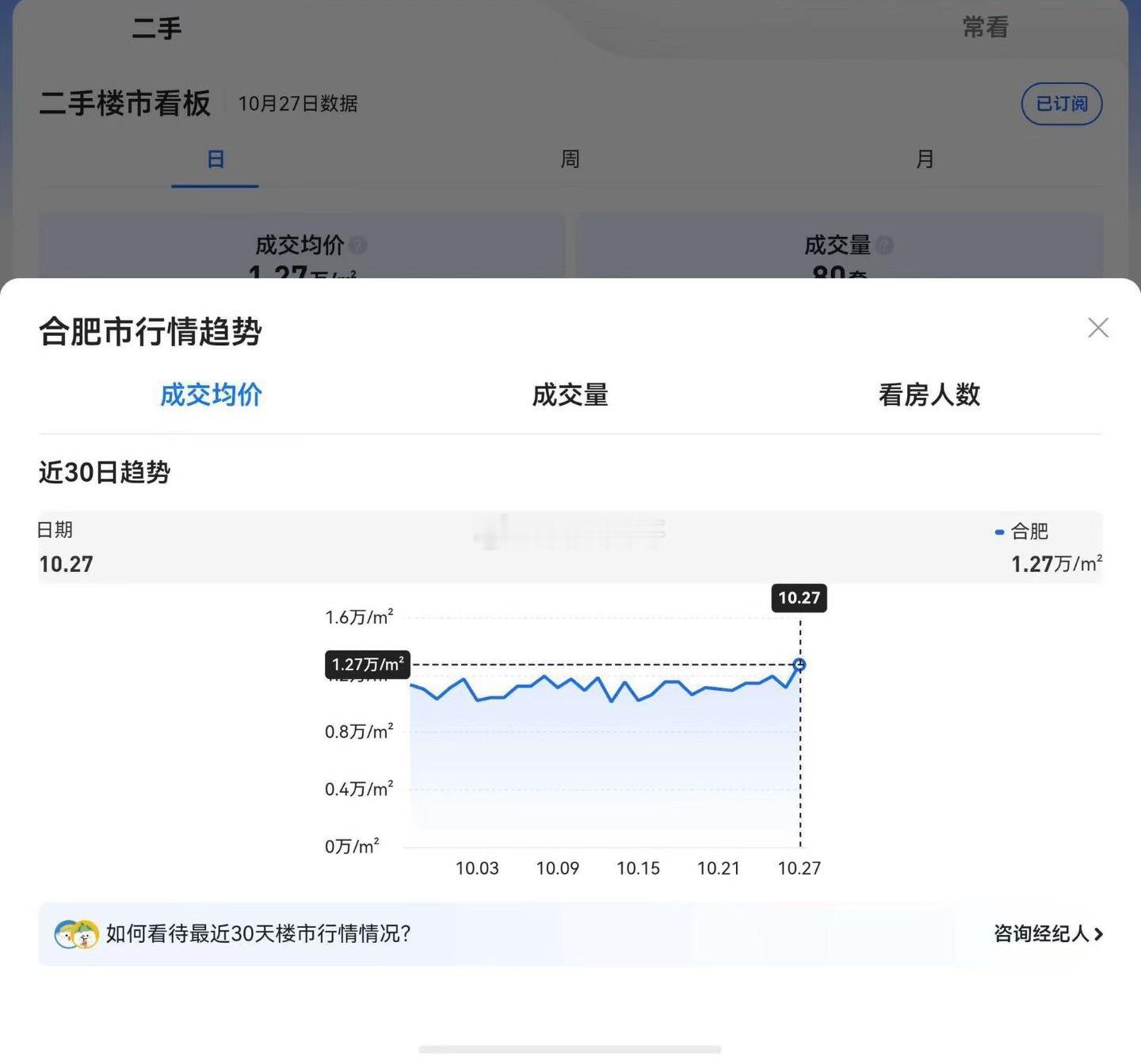Close the 合肥市行情趋势 panel
This screenshot has height=1064, width=1141.
click(x=1097, y=328)
